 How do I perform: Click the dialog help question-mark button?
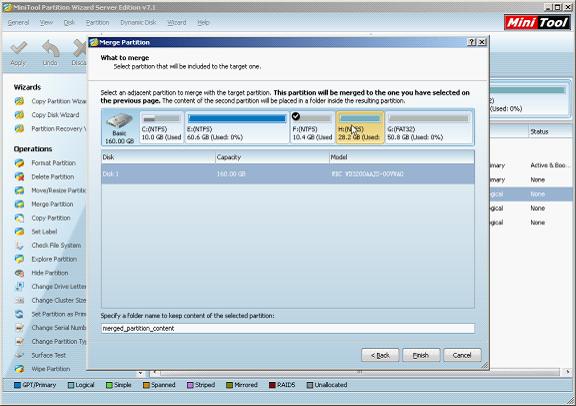click(472, 42)
